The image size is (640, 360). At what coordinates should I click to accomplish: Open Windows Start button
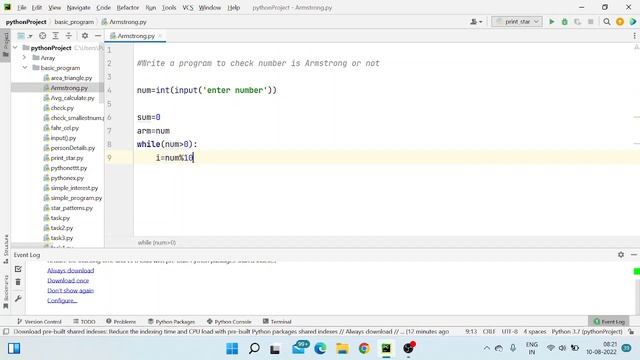[x=232, y=349]
